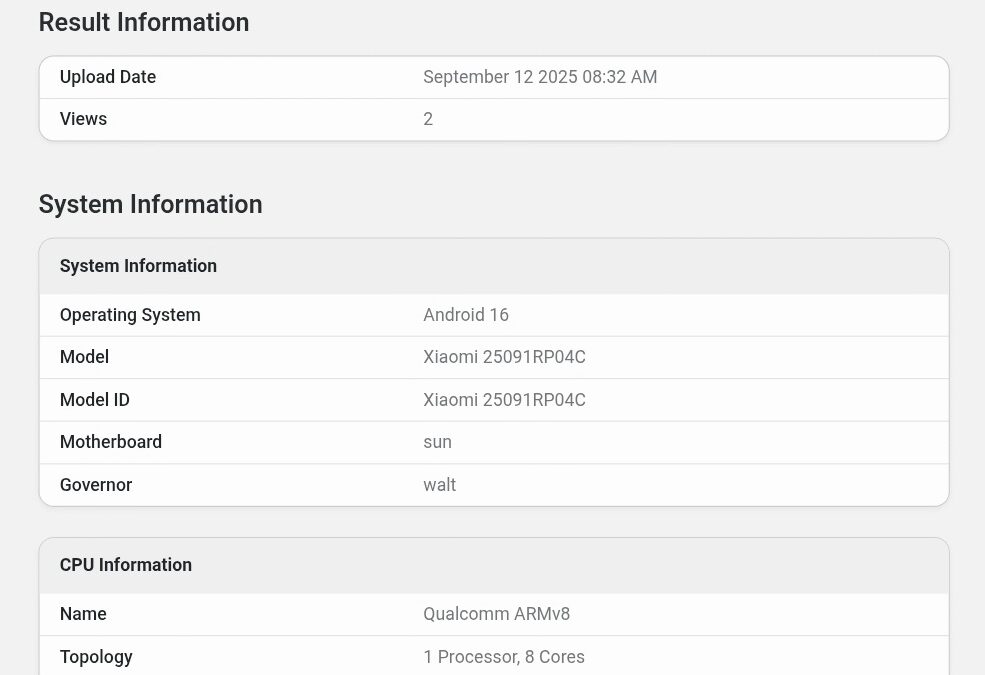The width and height of the screenshot is (985, 675).
Task: Select the motherboard value sun
Action: (437, 442)
